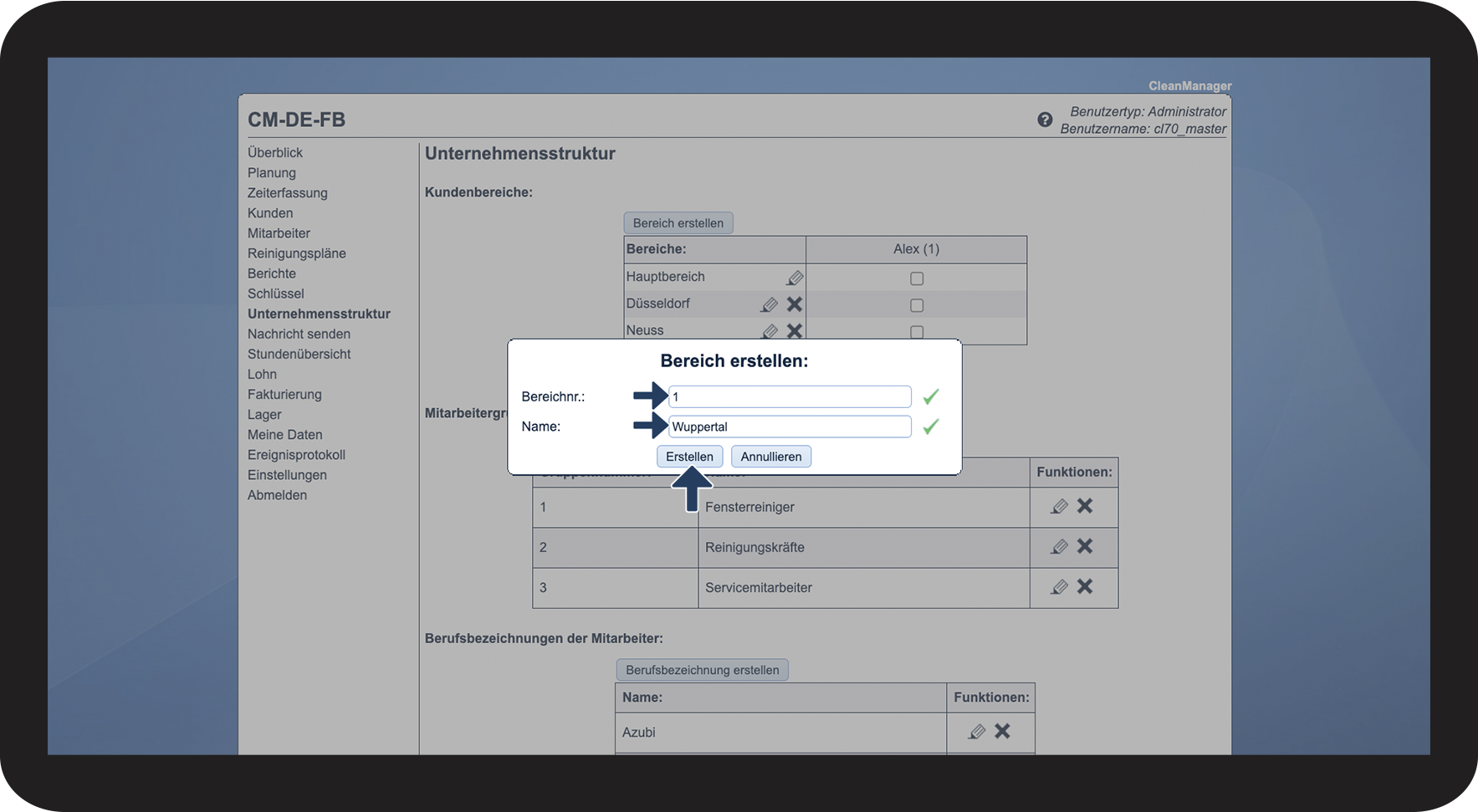Edit the Hauptbereich area with pencil icon
This screenshot has width=1478, height=812.
click(795, 278)
